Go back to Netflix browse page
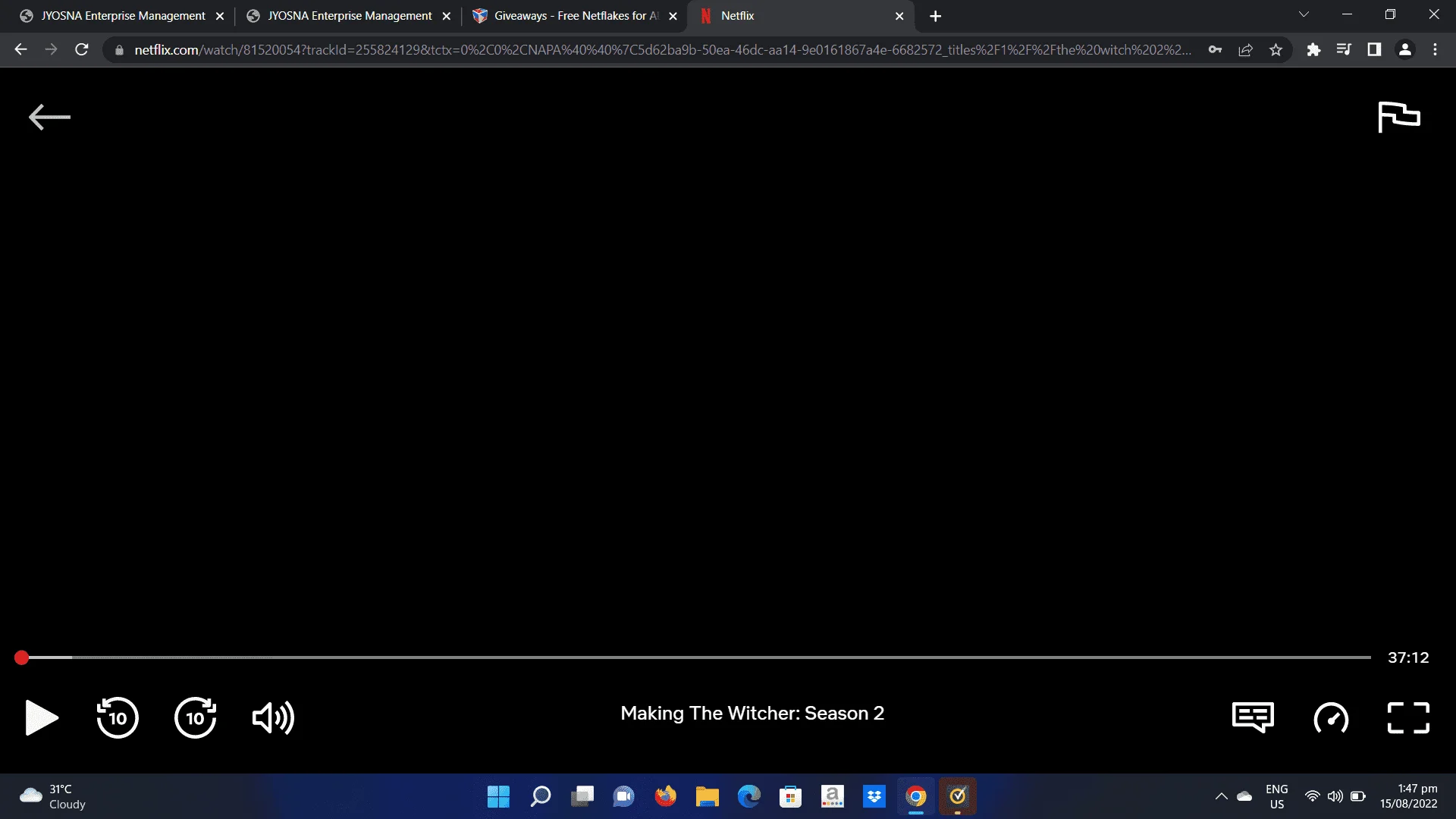This screenshot has width=1456, height=819. tap(49, 117)
